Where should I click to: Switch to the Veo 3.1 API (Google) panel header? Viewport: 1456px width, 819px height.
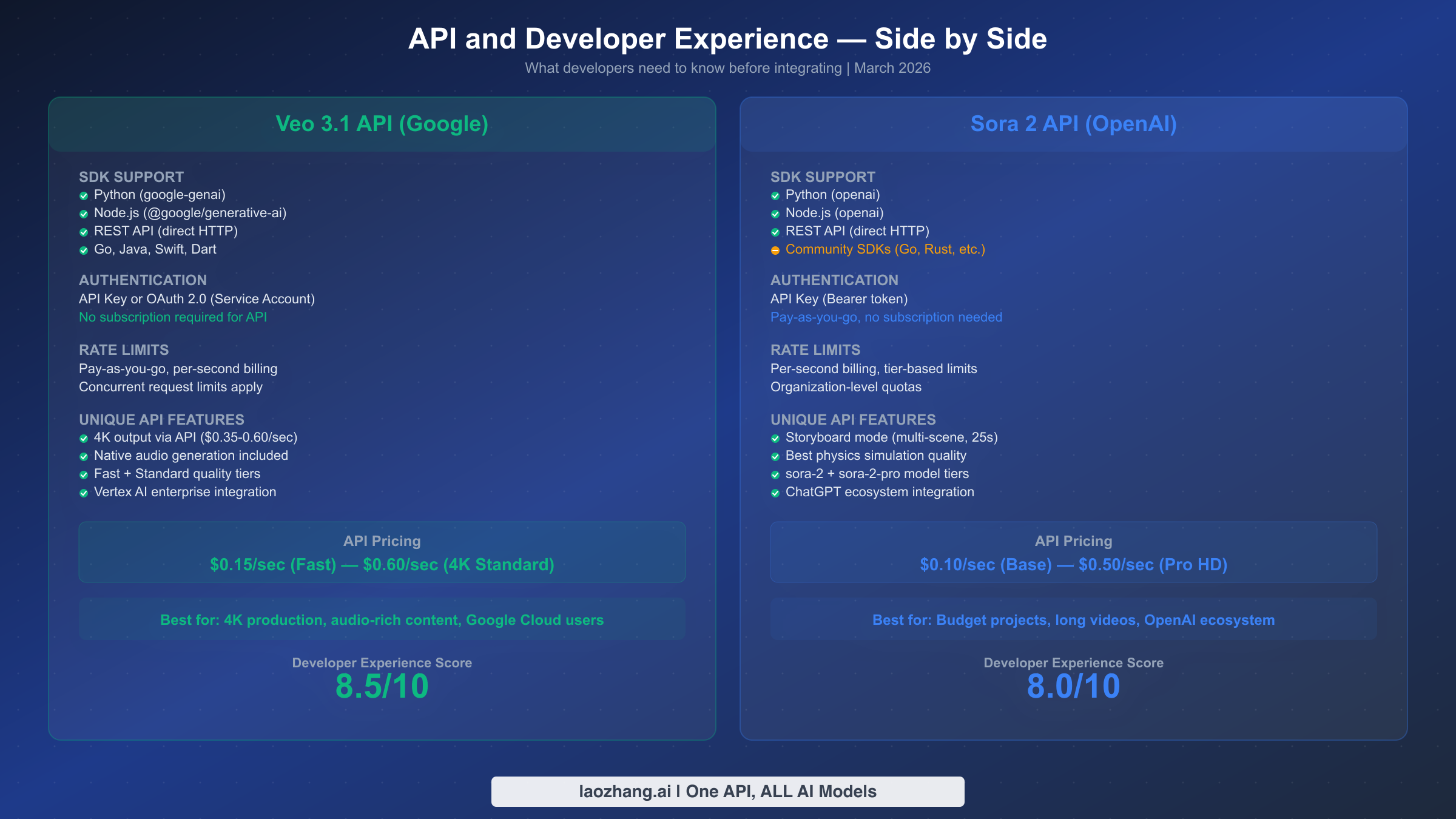click(382, 124)
